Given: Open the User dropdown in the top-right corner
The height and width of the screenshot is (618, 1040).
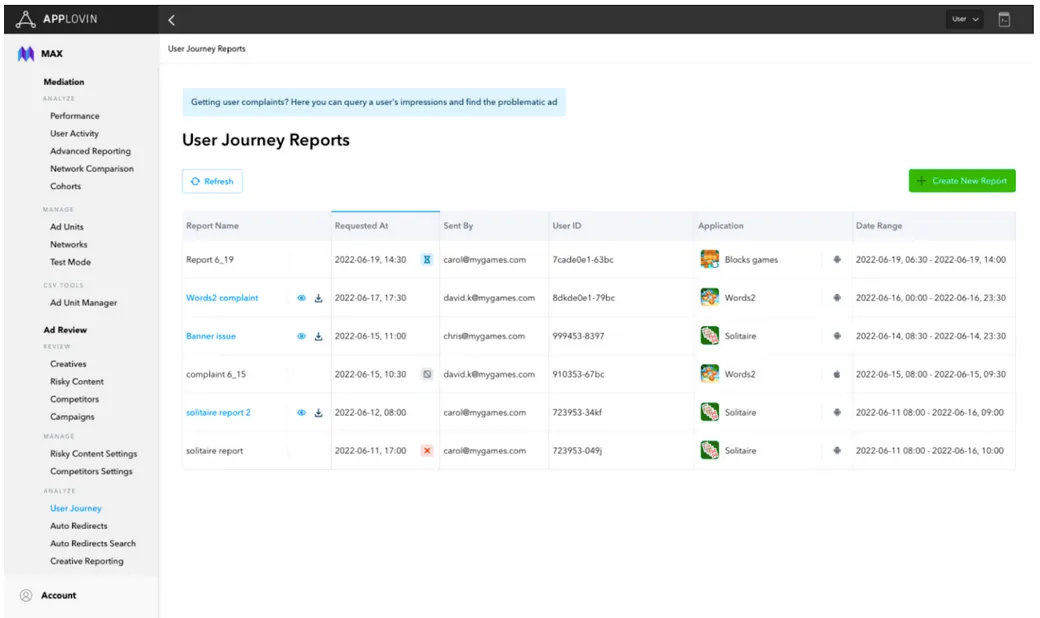Looking at the screenshot, I should point(963,18).
